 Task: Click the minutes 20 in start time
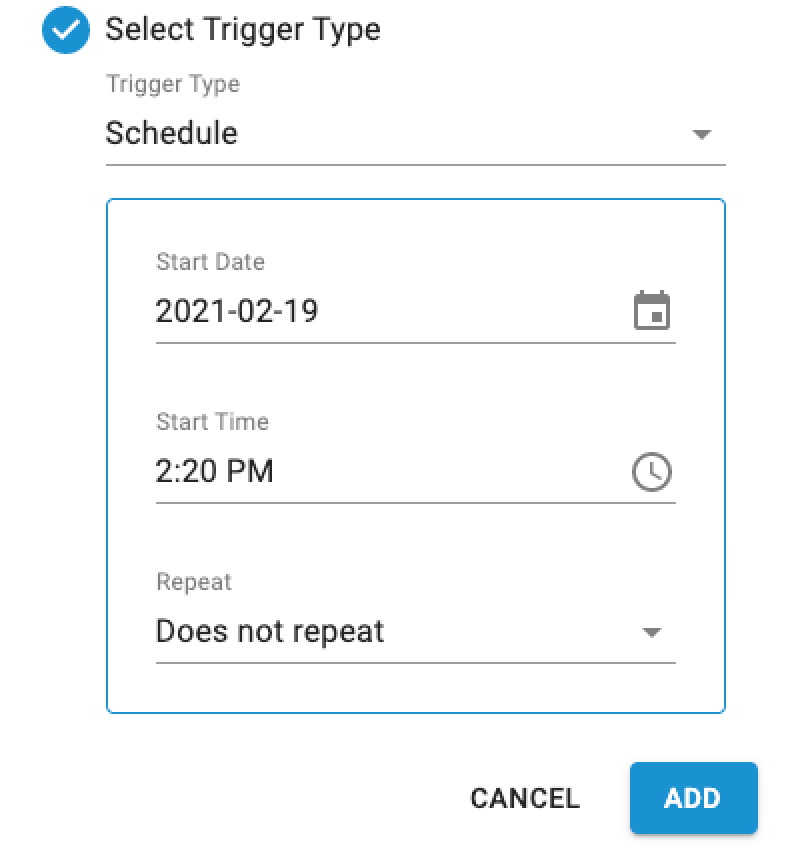pos(200,471)
